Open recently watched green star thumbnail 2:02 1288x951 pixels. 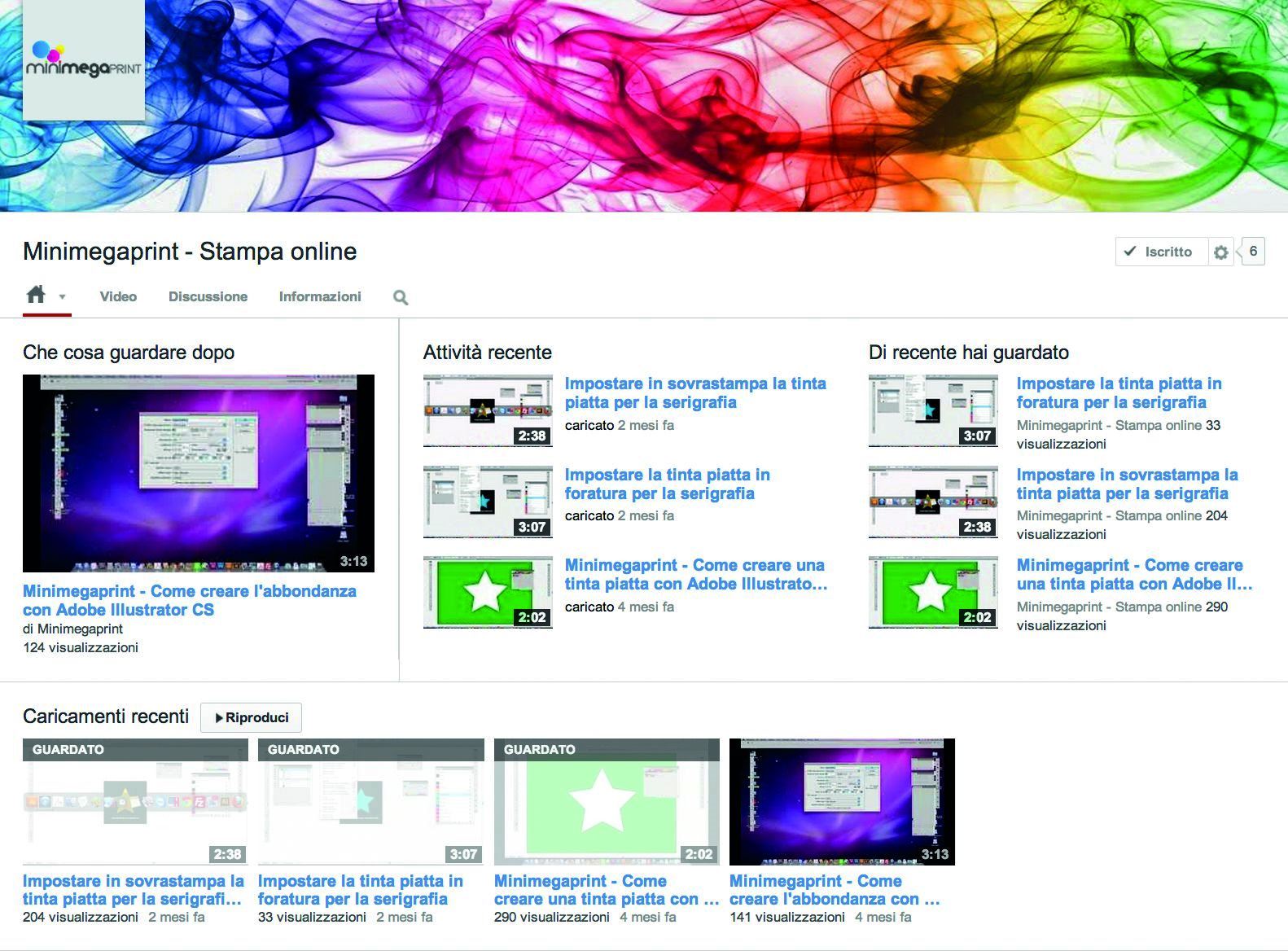(933, 593)
